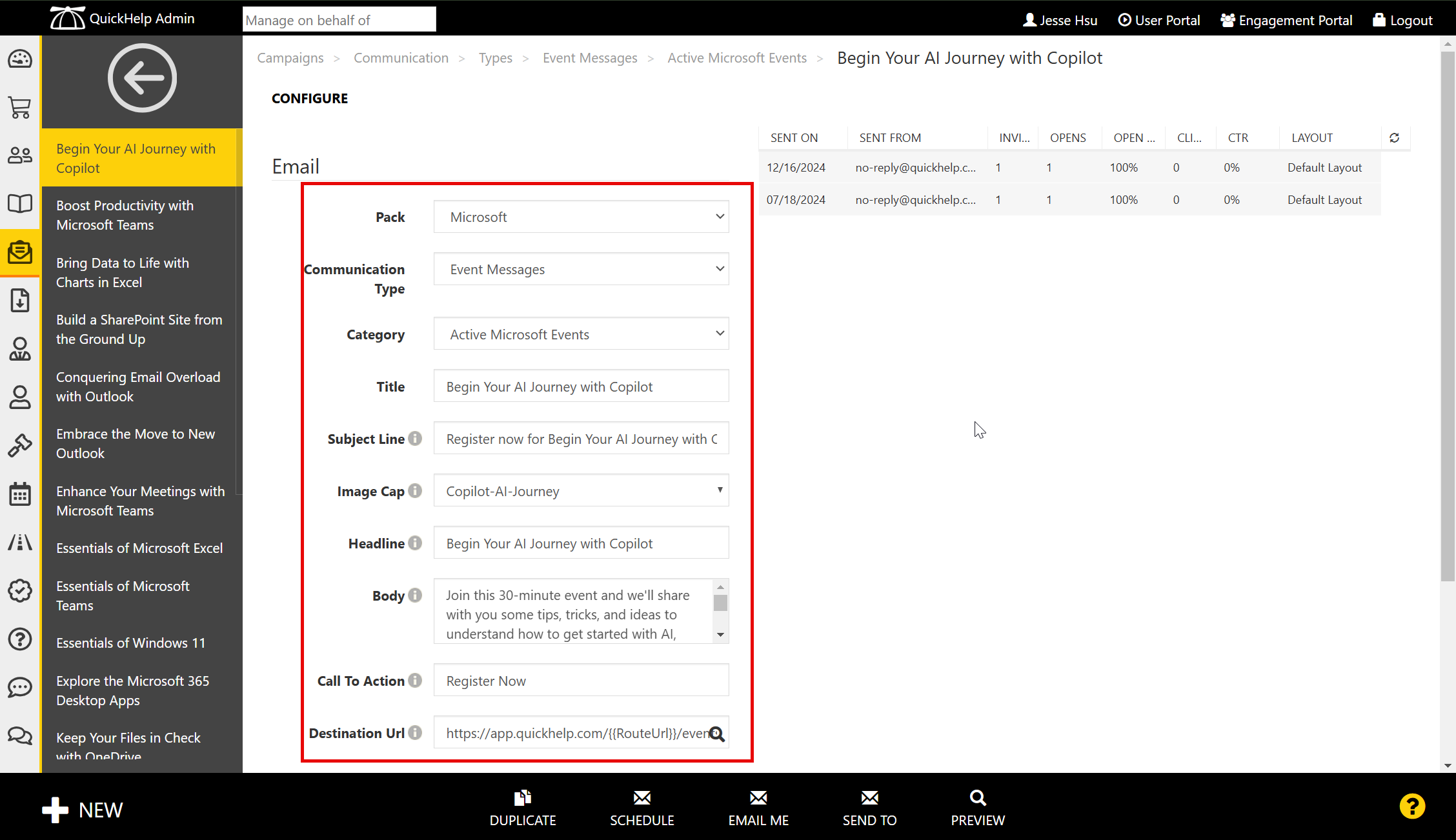This screenshot has width=1456, height=840.
Task: Expand the Pack dropdown
Action: [x=581, y=217]
